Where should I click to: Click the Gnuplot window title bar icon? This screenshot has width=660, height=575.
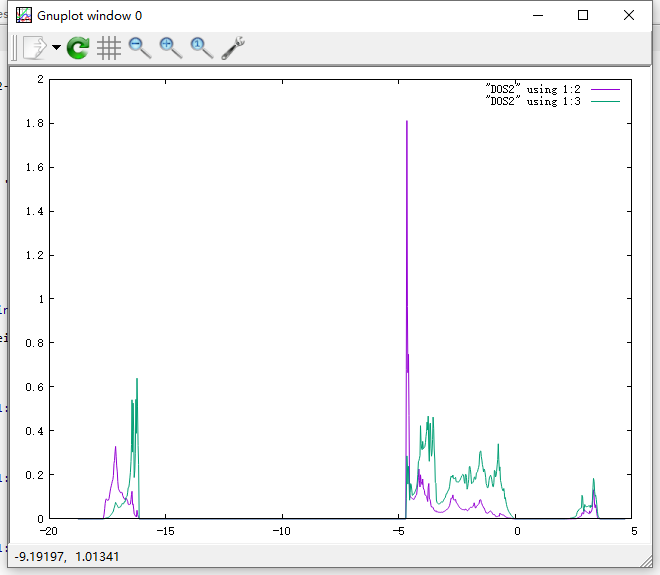[24, 15]
